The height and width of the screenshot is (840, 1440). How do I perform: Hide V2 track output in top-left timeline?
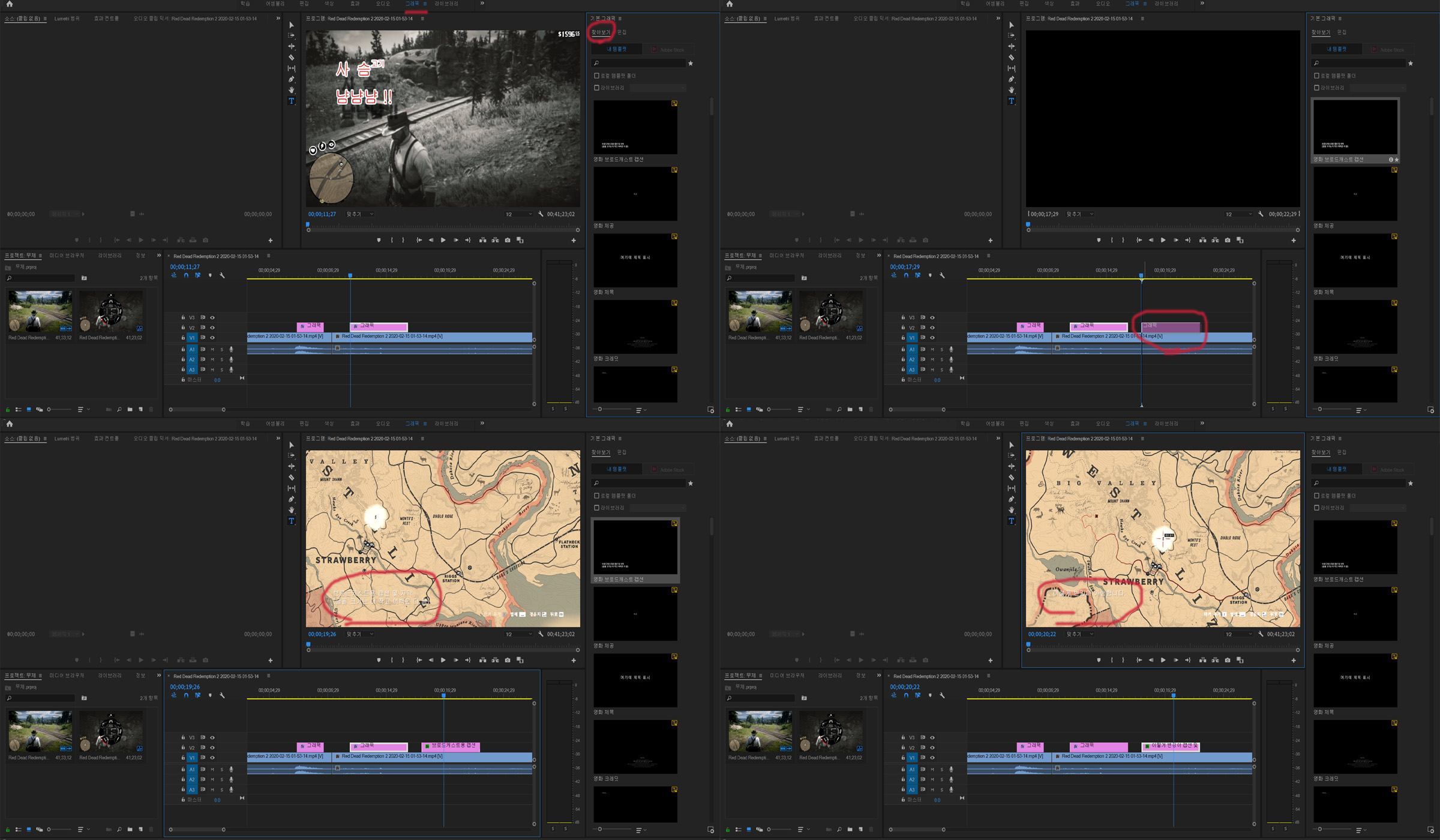pyautogui.click(x=212, y=328)
